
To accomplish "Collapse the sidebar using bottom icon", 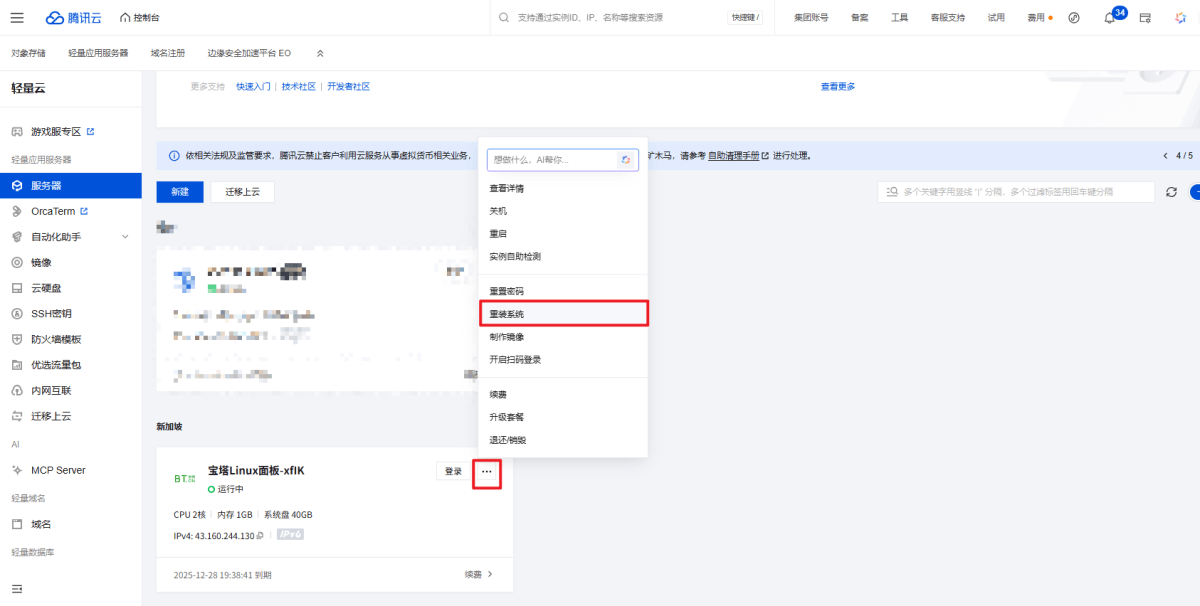I will (x=17, y=588).
